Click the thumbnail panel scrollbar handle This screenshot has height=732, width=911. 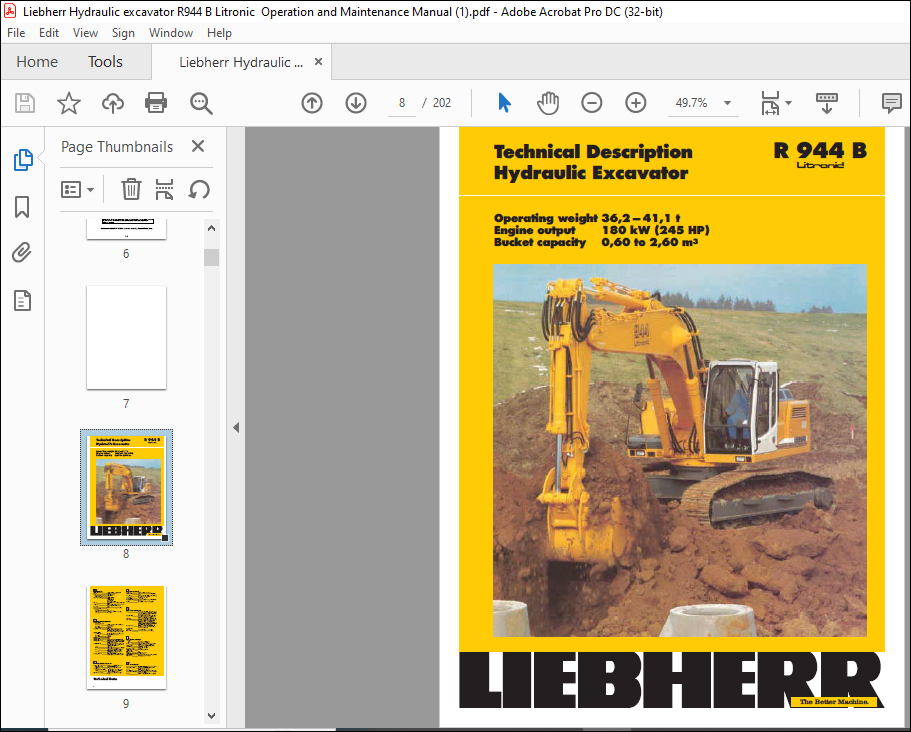pyautogui.click(x=211, y=257)
